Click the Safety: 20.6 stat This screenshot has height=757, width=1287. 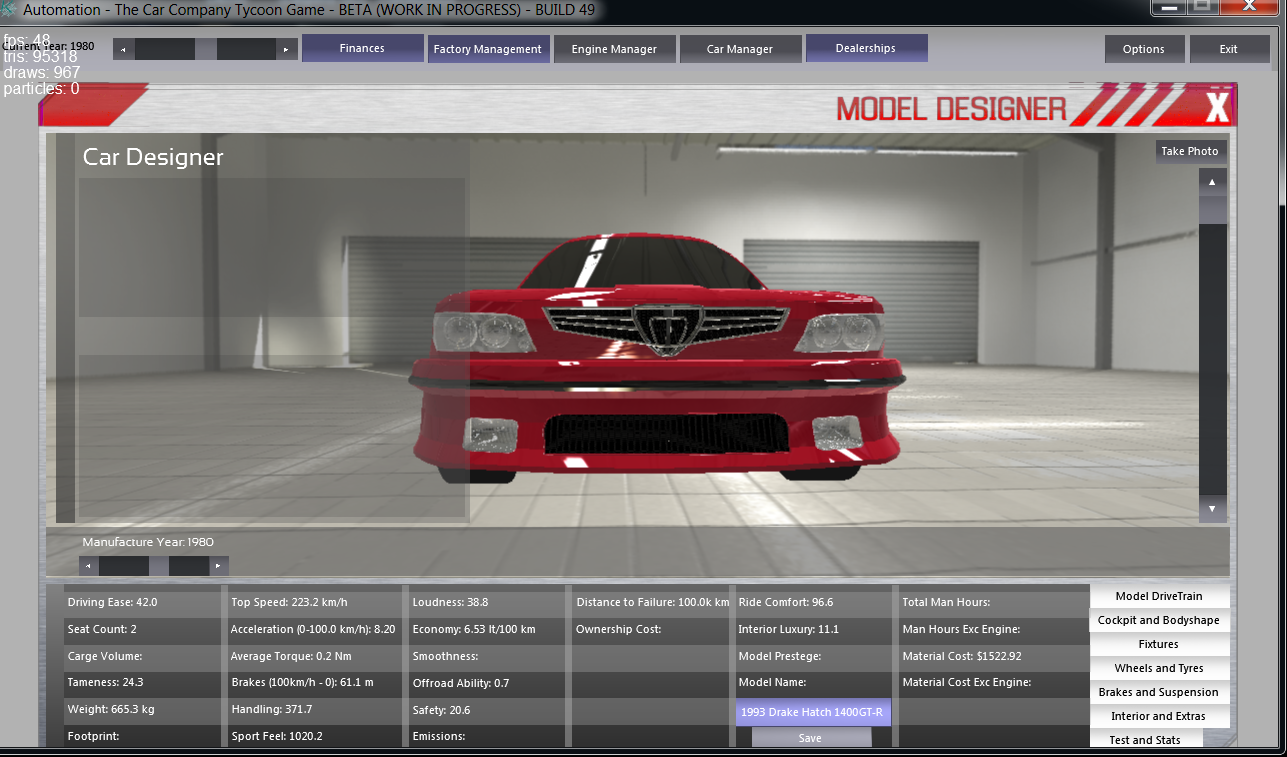[441, 710]
